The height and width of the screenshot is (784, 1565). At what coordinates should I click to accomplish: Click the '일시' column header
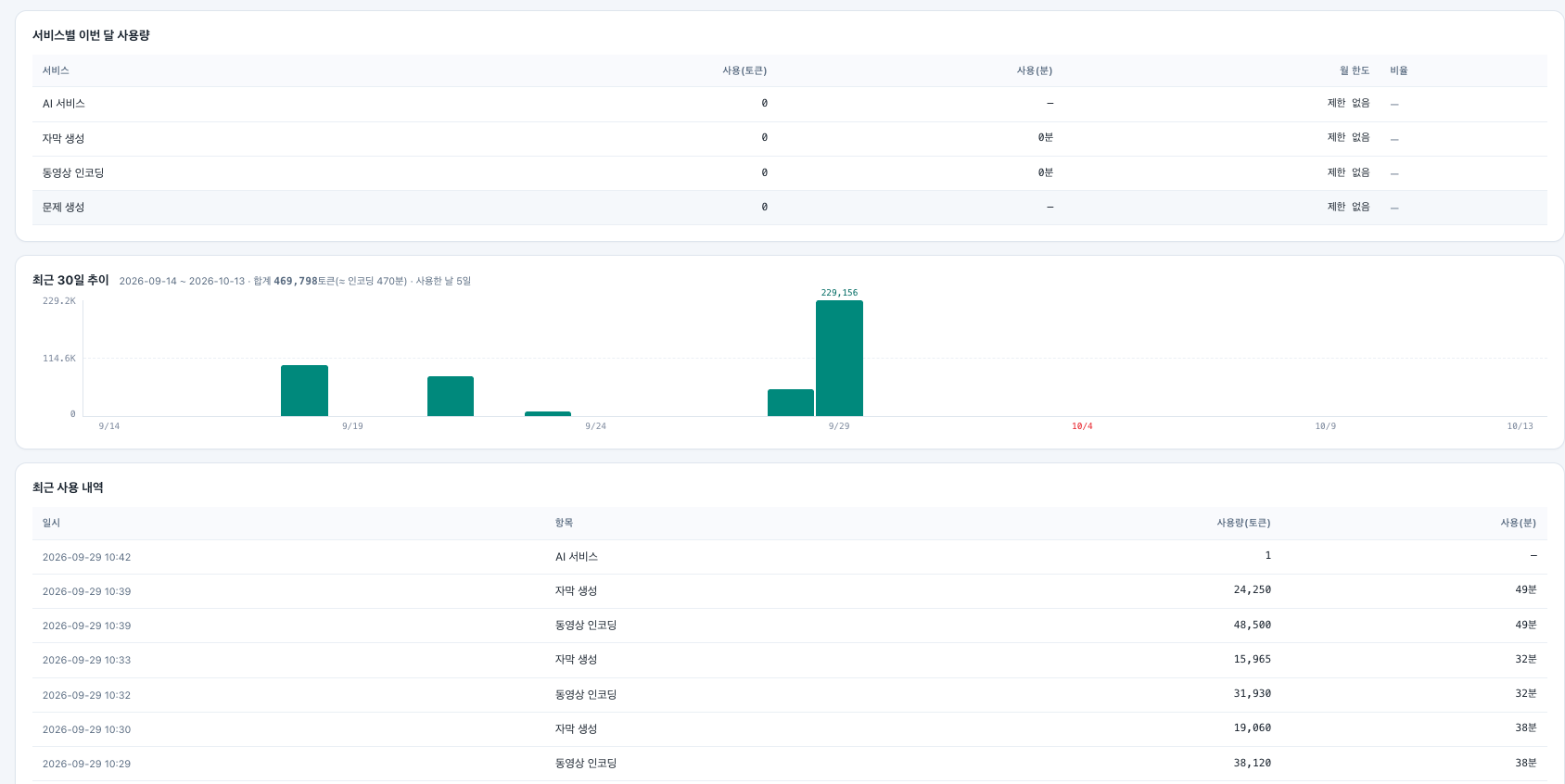pyautogui.click(x=51, y=523)
